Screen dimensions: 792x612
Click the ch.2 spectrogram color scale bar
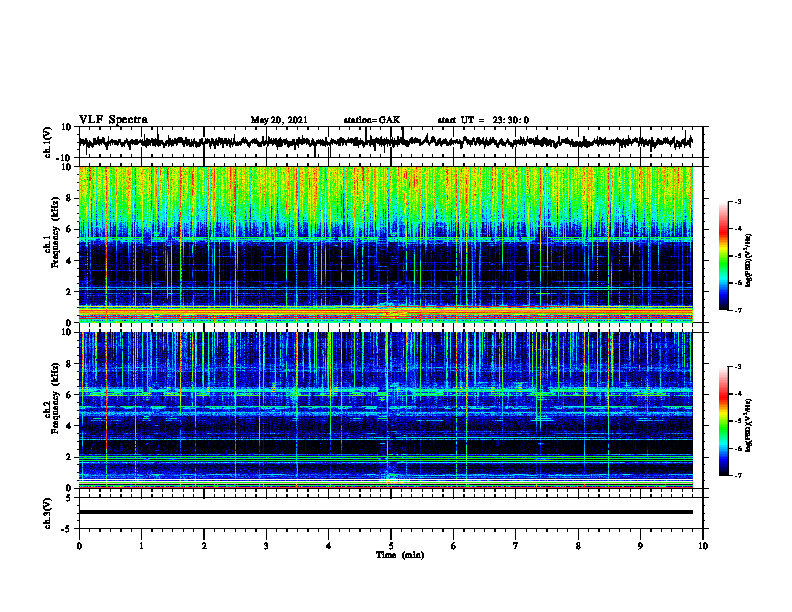tap(723, 421)
